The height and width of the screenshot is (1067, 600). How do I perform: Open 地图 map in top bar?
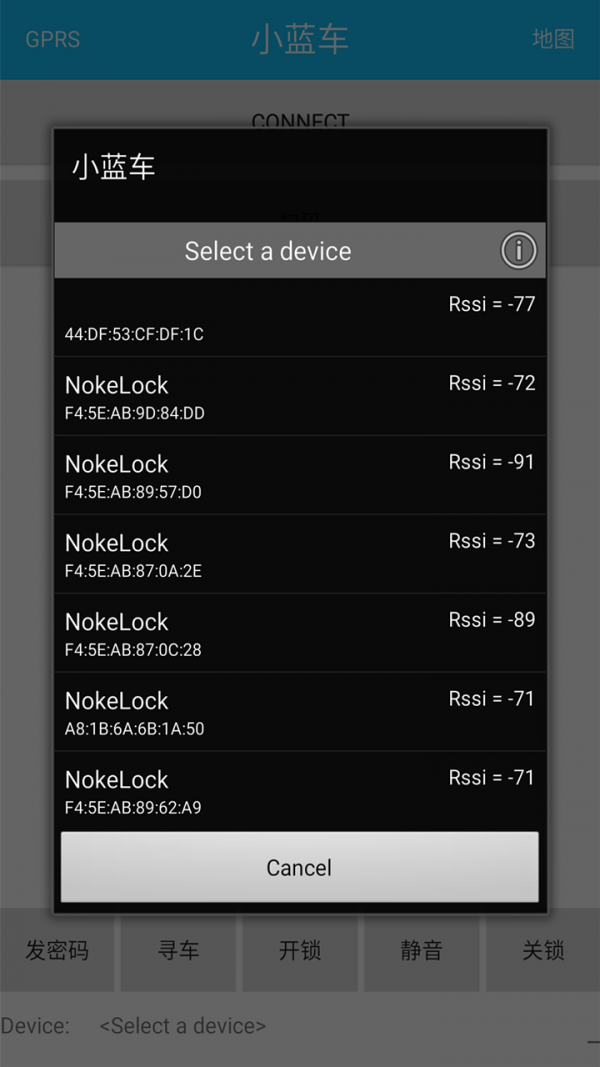coord(553,40)
